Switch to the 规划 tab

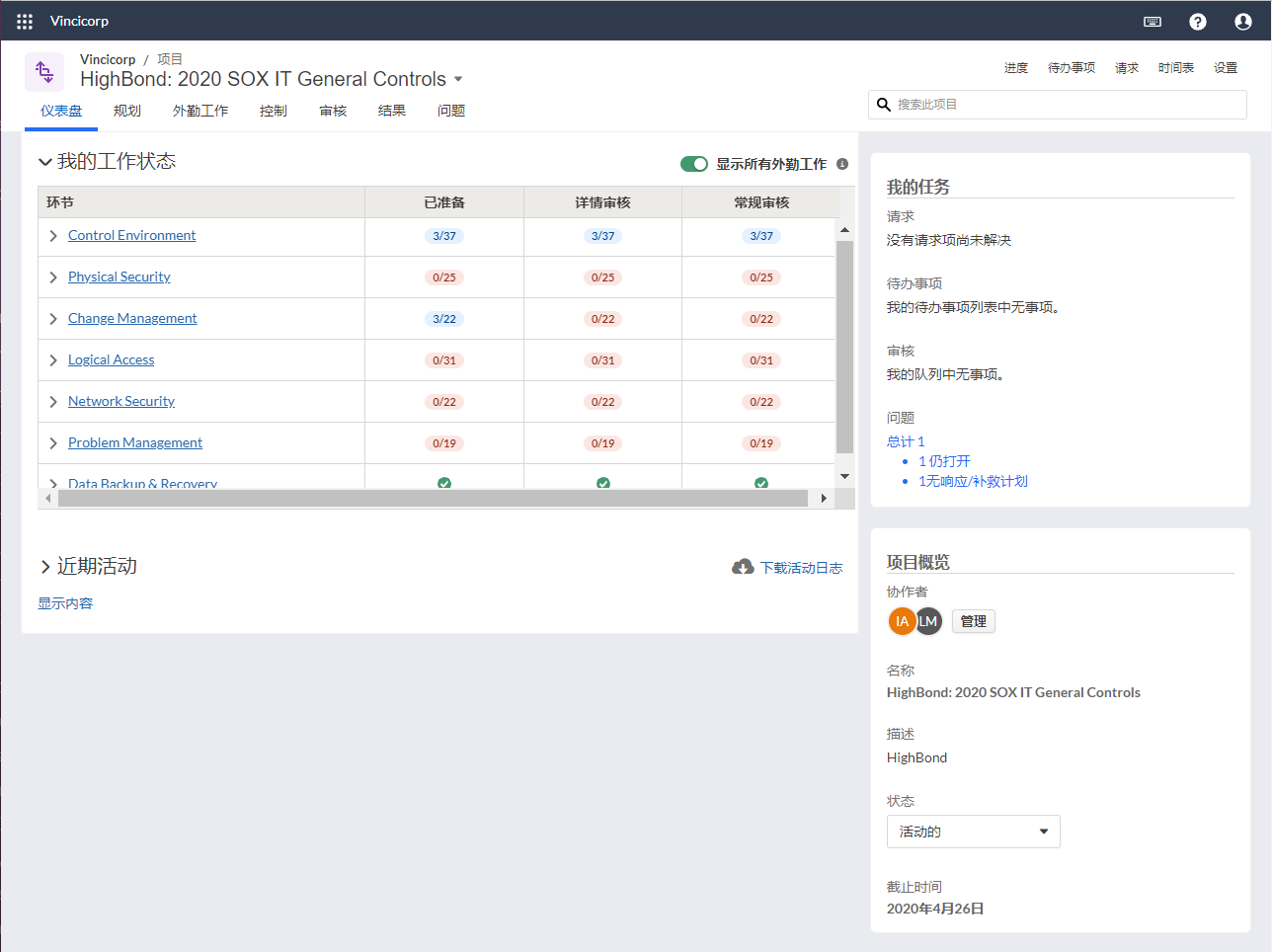point(127,111)
